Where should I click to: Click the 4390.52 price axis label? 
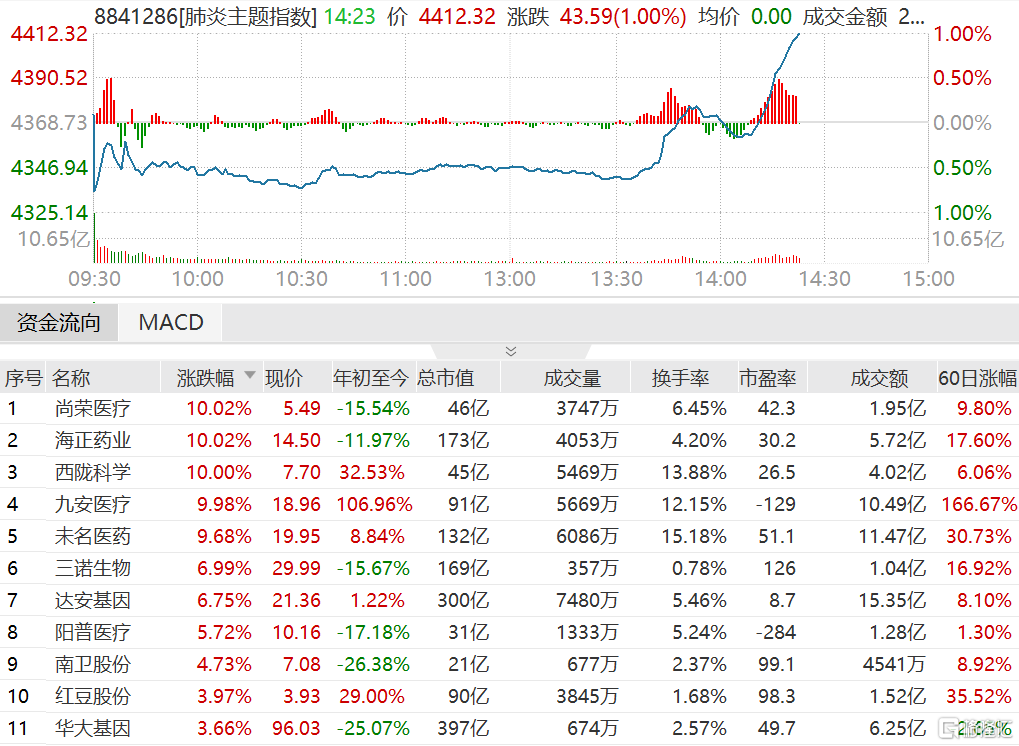[x=49, y=78]
